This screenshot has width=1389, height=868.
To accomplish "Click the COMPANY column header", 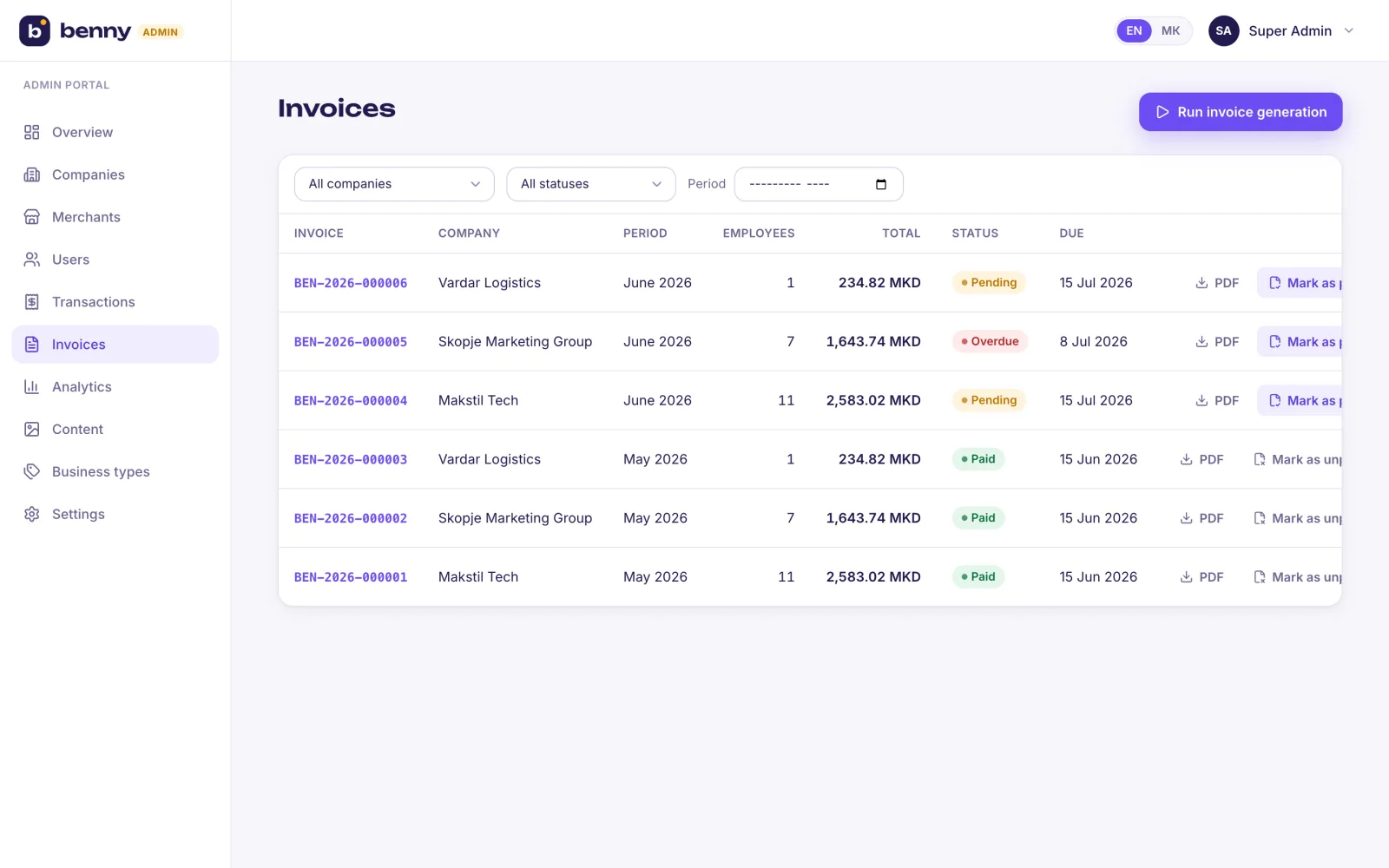I will (469, 233).
